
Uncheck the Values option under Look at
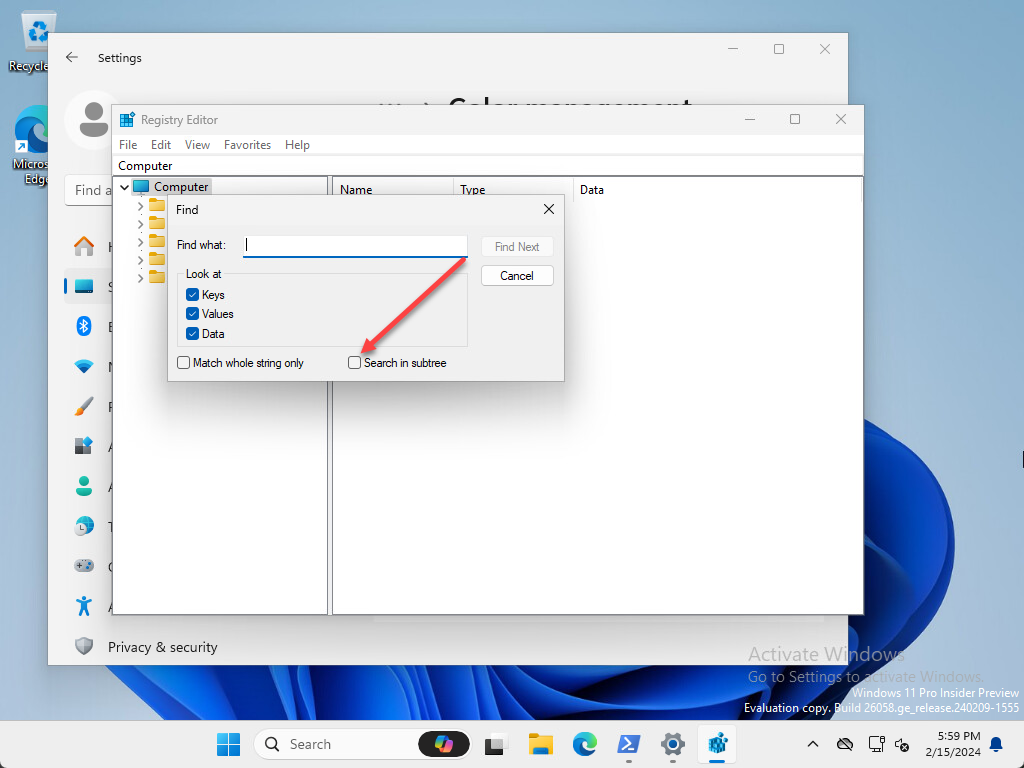point(192,314)
